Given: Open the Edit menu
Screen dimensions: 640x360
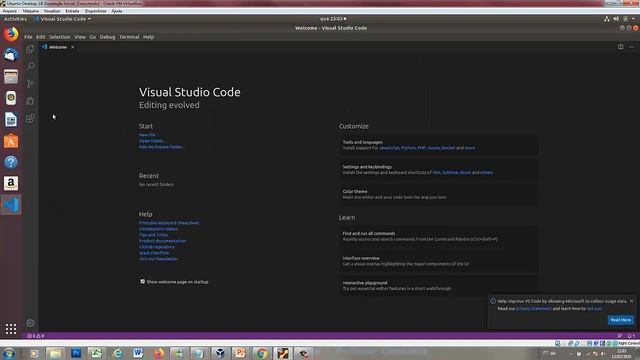Looking at the screenshot, I should tap(40, 37).
